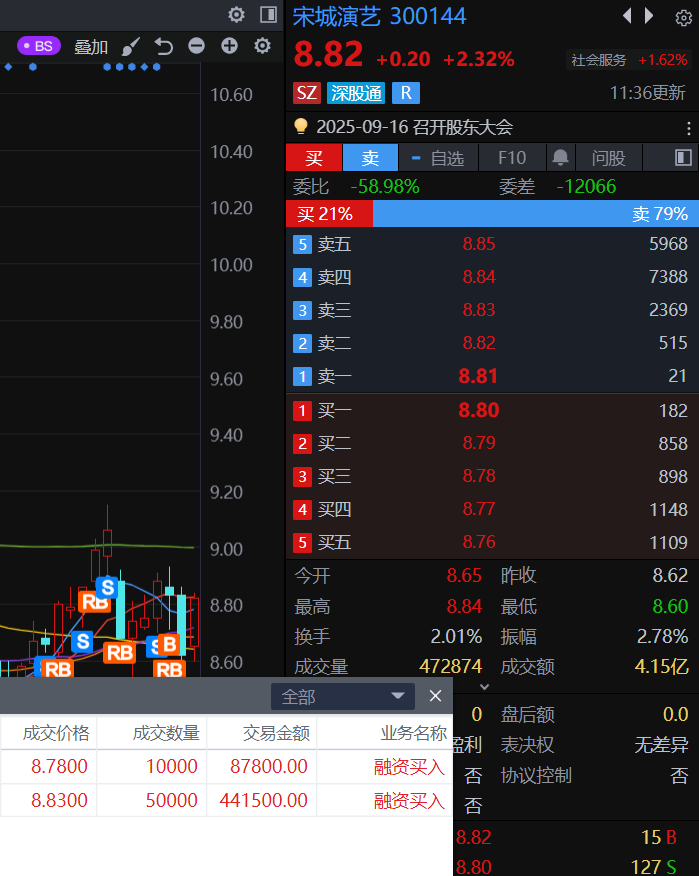This screenshot has height=876, width=699.
Task: Click the 深股通 badge
Action: point(356,93)
